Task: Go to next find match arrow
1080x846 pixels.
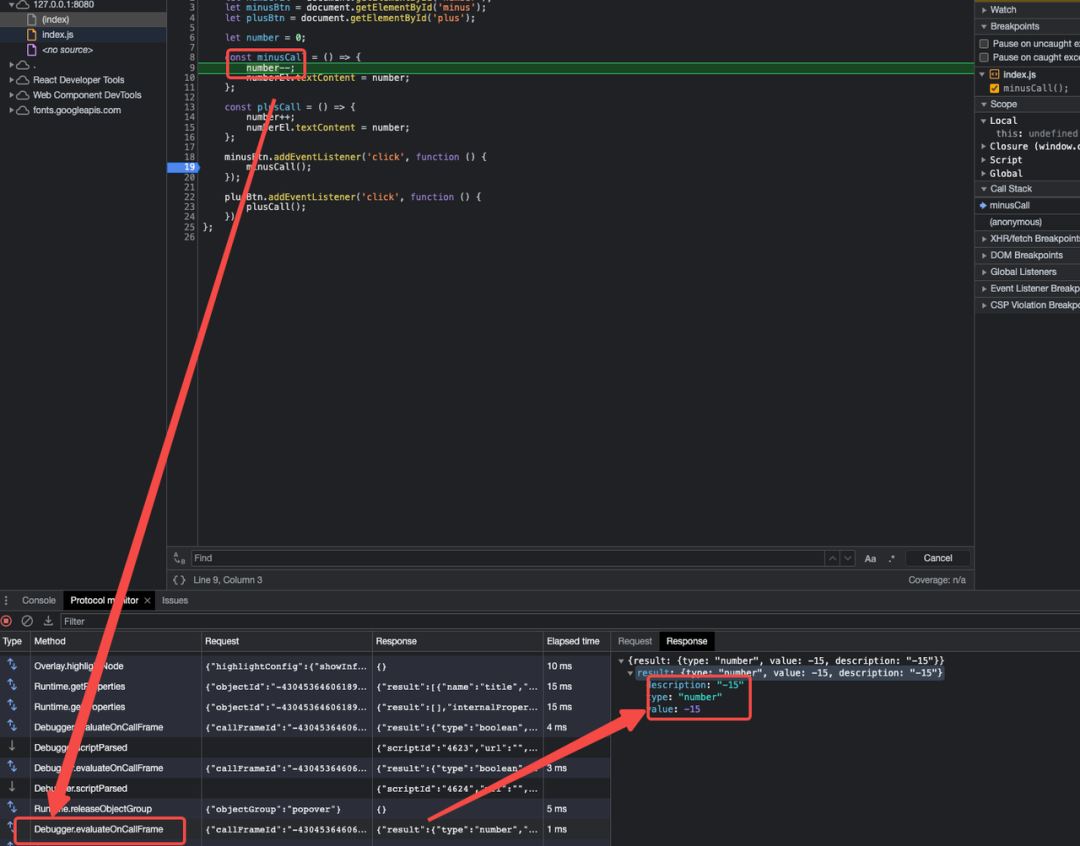Action: click(848, 558)
